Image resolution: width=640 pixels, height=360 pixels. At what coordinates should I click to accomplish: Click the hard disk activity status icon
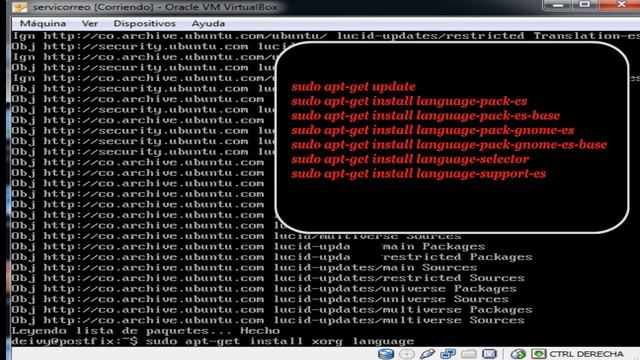(386, 354)
